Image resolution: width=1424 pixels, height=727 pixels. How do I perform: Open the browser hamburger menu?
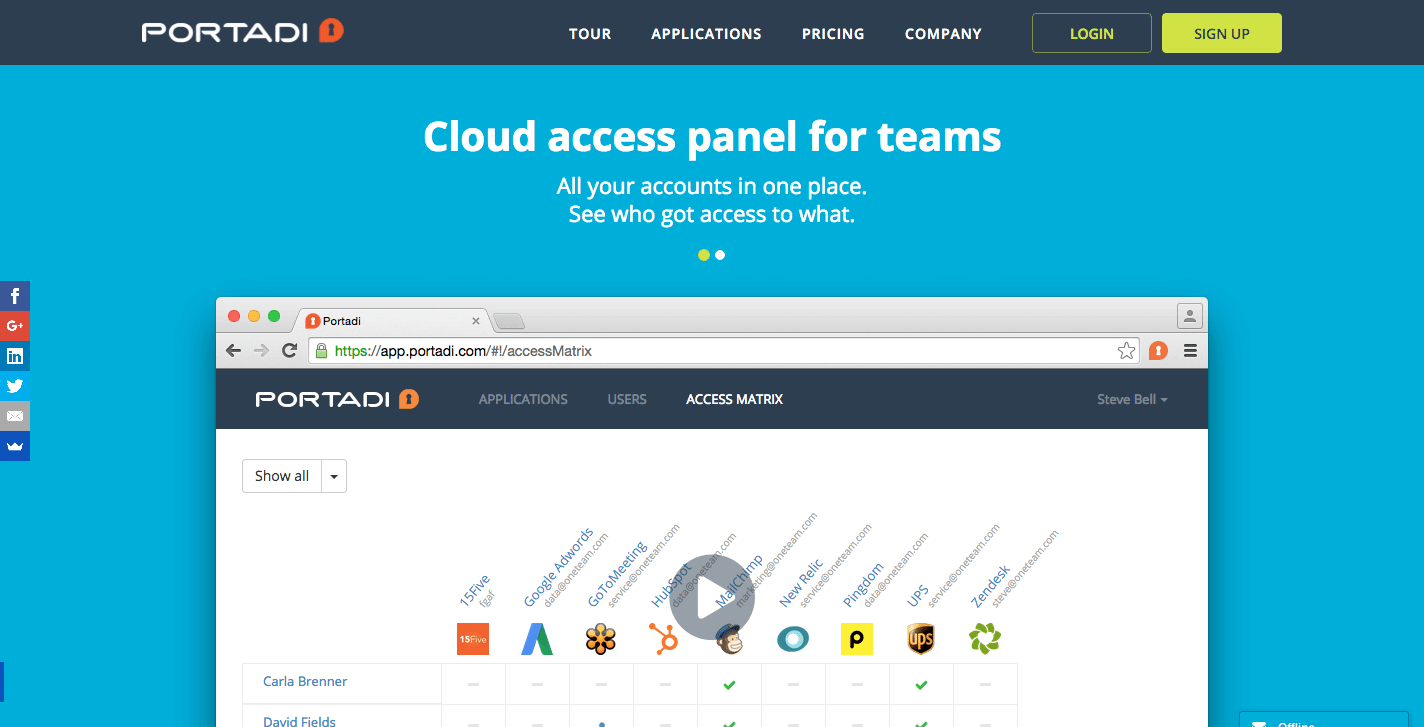click(1190, 351)
